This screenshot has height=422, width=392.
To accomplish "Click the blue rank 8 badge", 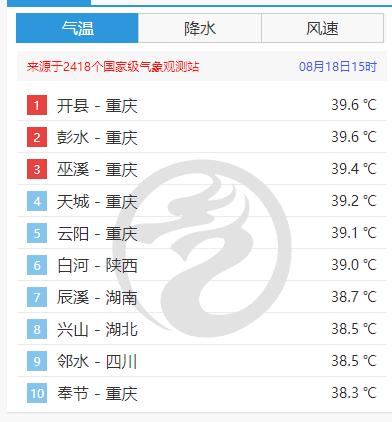I will coord(37,329).
